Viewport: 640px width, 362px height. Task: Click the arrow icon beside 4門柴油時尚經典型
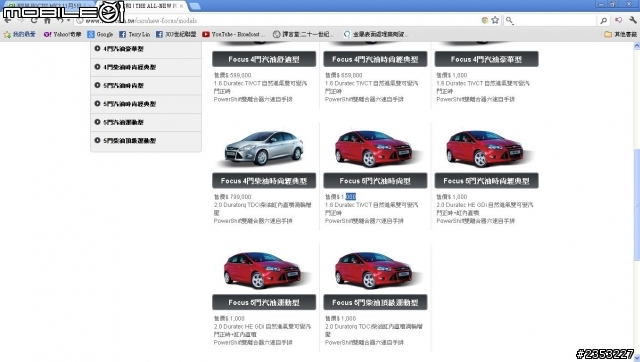click(x=97, y=67)
